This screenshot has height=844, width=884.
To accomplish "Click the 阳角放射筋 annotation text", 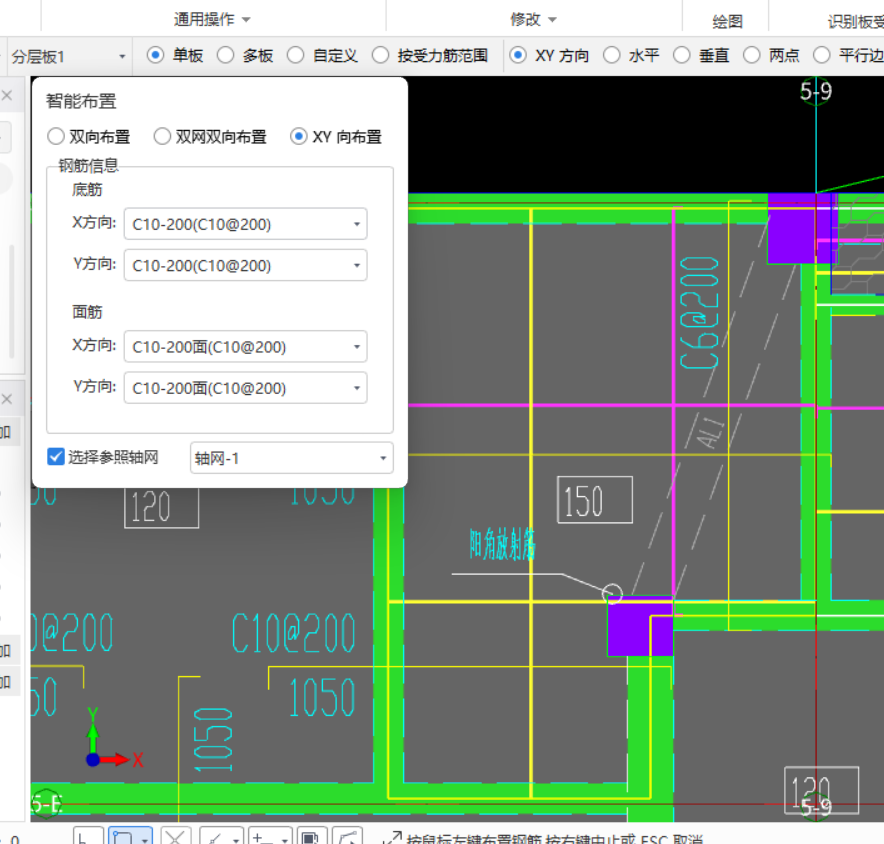I will pyautogui.click(x=502, y=544).
